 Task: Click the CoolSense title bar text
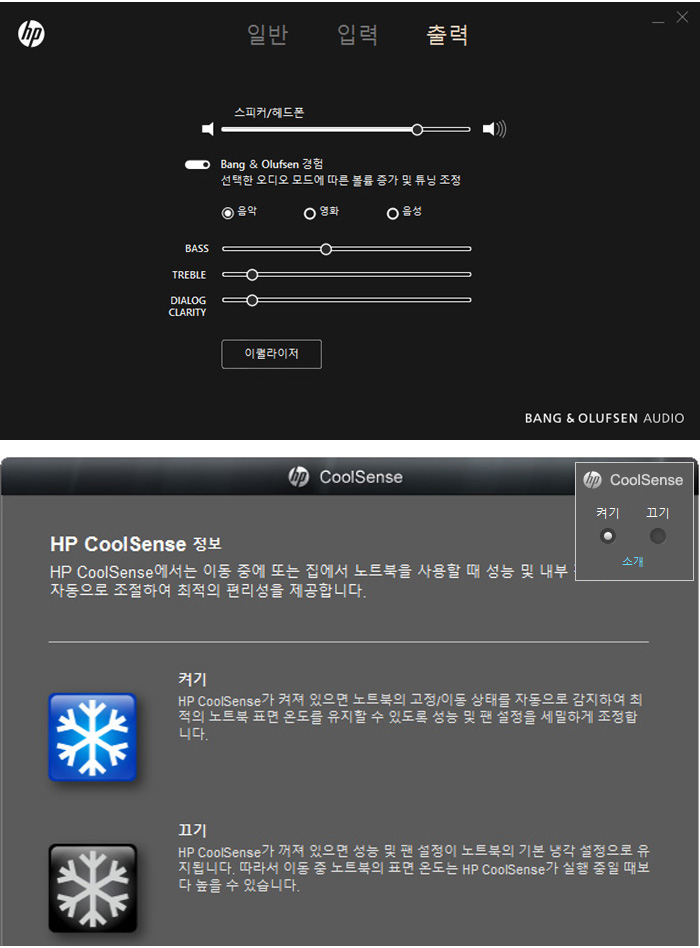tap(361, 477)
